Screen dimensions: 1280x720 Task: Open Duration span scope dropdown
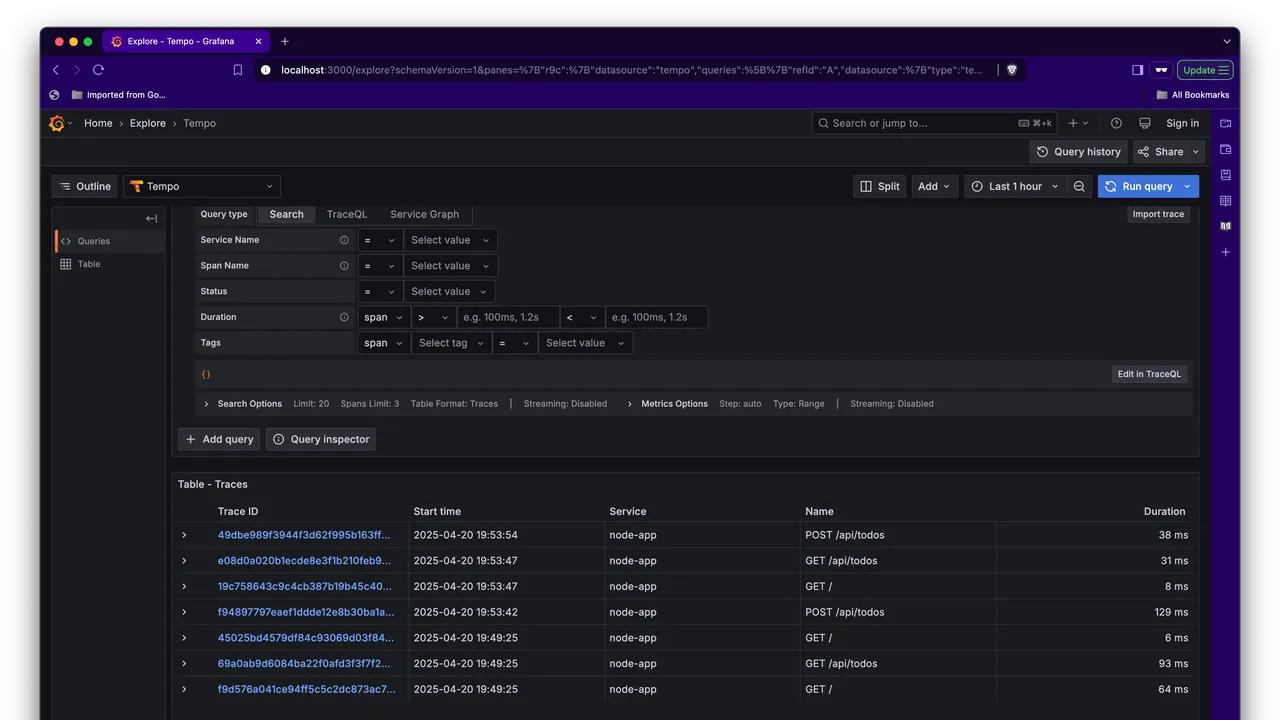(384, 317)
